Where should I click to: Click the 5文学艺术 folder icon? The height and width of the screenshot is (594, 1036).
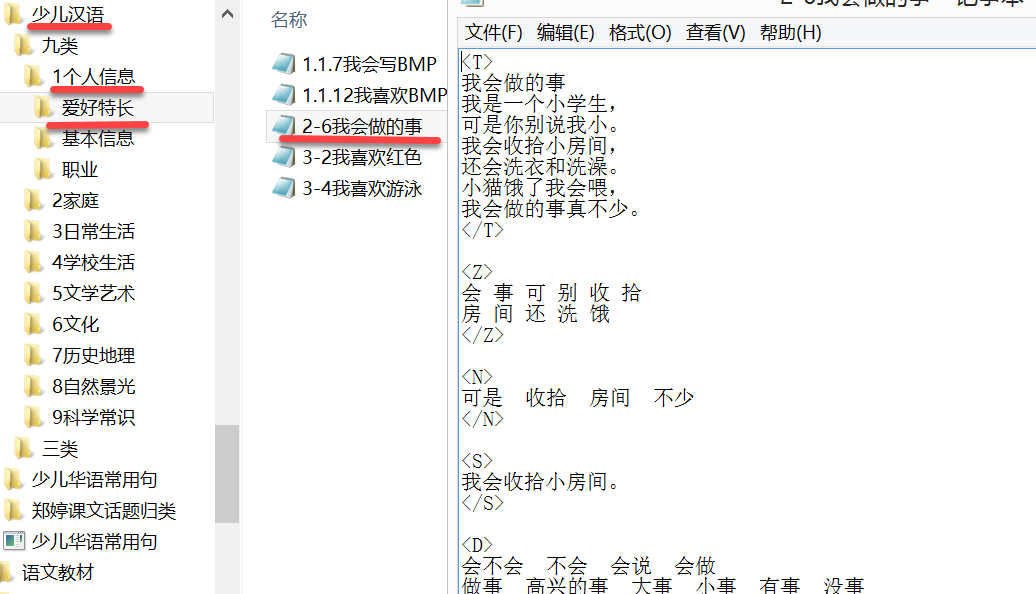point(34,293)
